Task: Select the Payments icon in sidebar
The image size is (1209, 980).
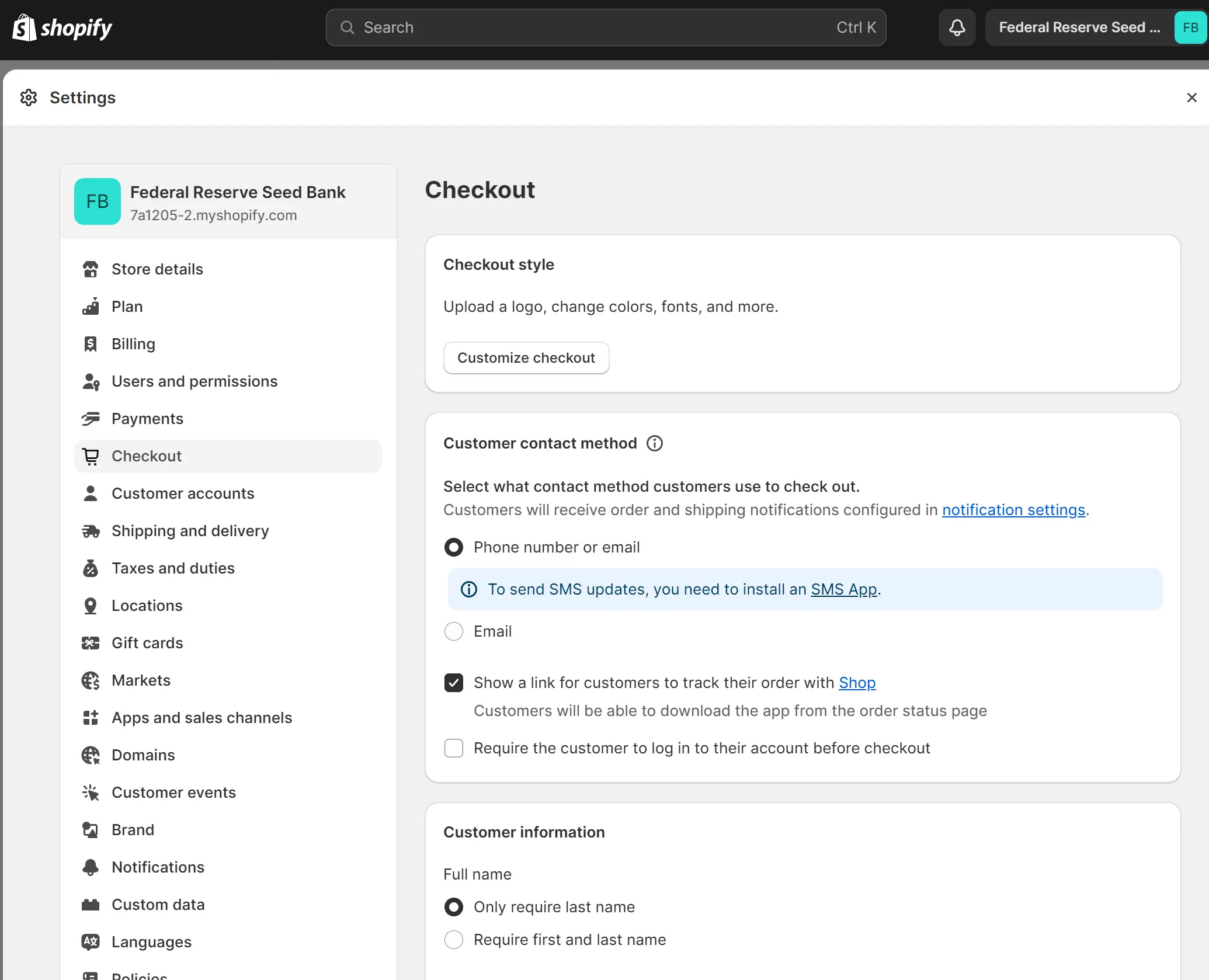Action: point(91,418)
